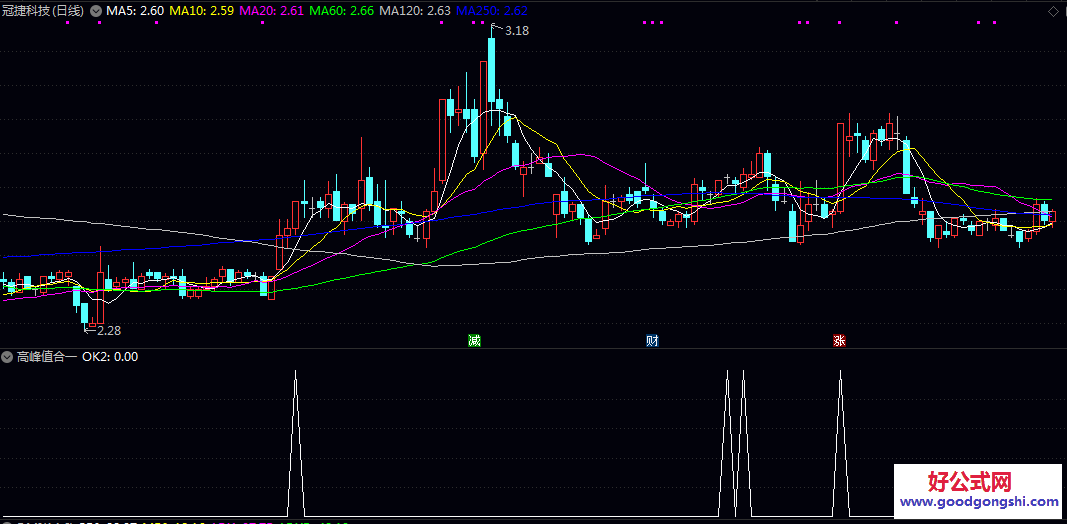Click the green 减 event marker

474,341
